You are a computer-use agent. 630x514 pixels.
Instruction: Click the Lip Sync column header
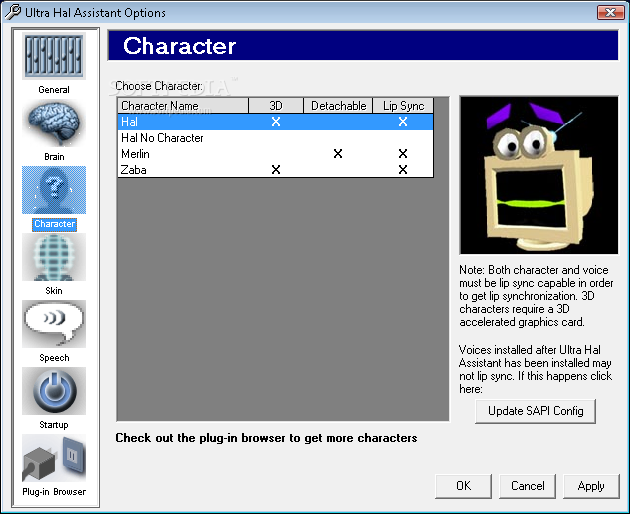pyautogui.click(x=403, y=106)
